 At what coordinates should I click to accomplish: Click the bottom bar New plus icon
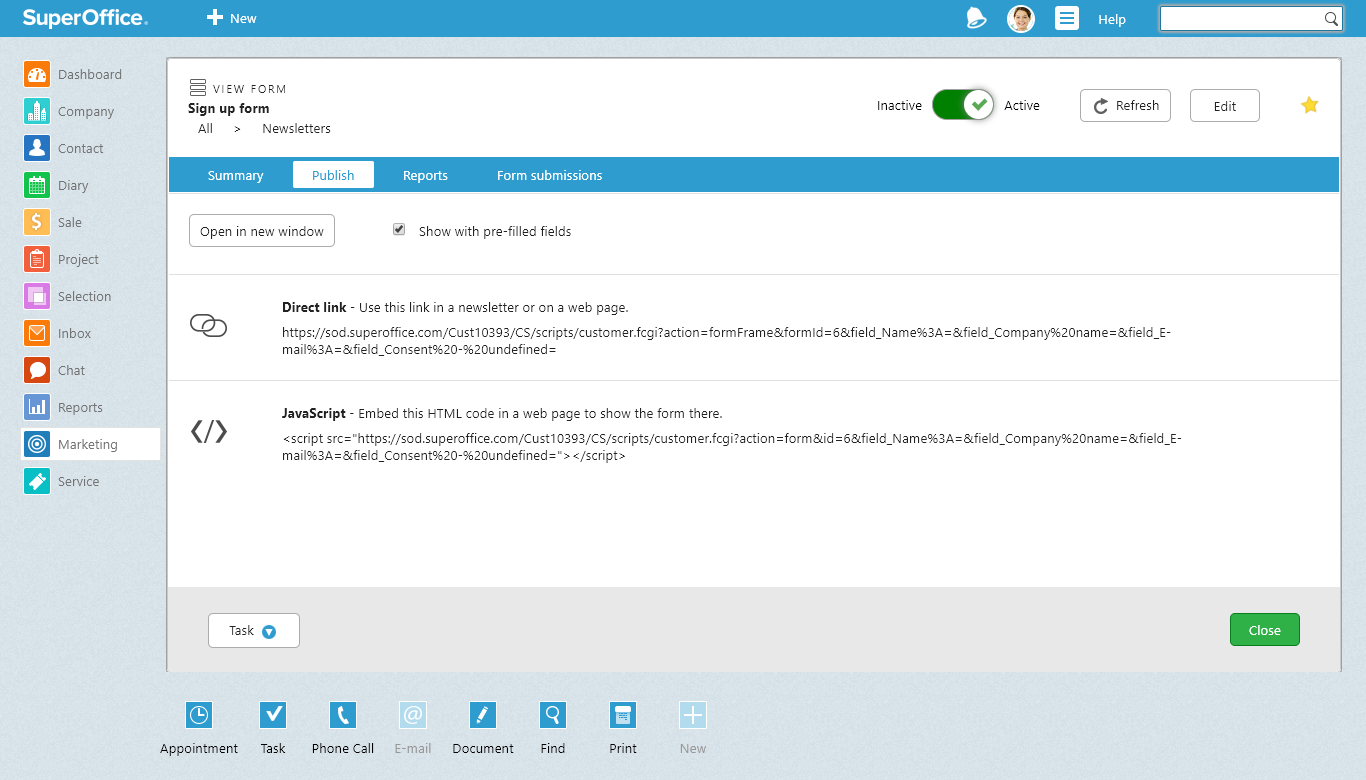point(693,715)
